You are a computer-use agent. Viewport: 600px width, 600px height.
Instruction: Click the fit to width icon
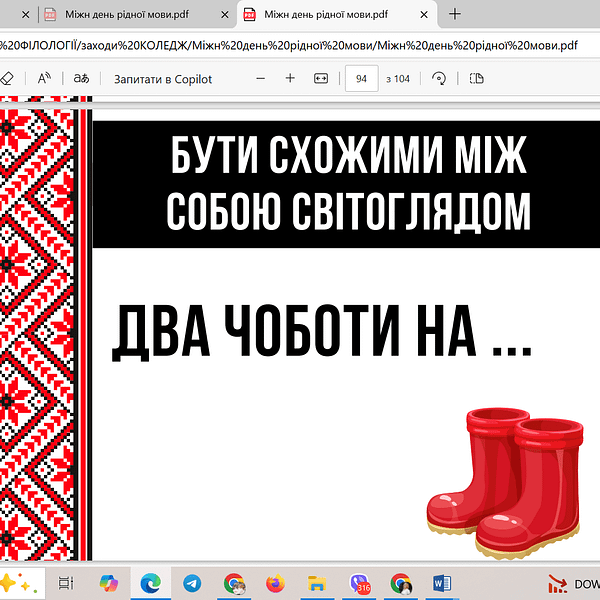(321, 78)
